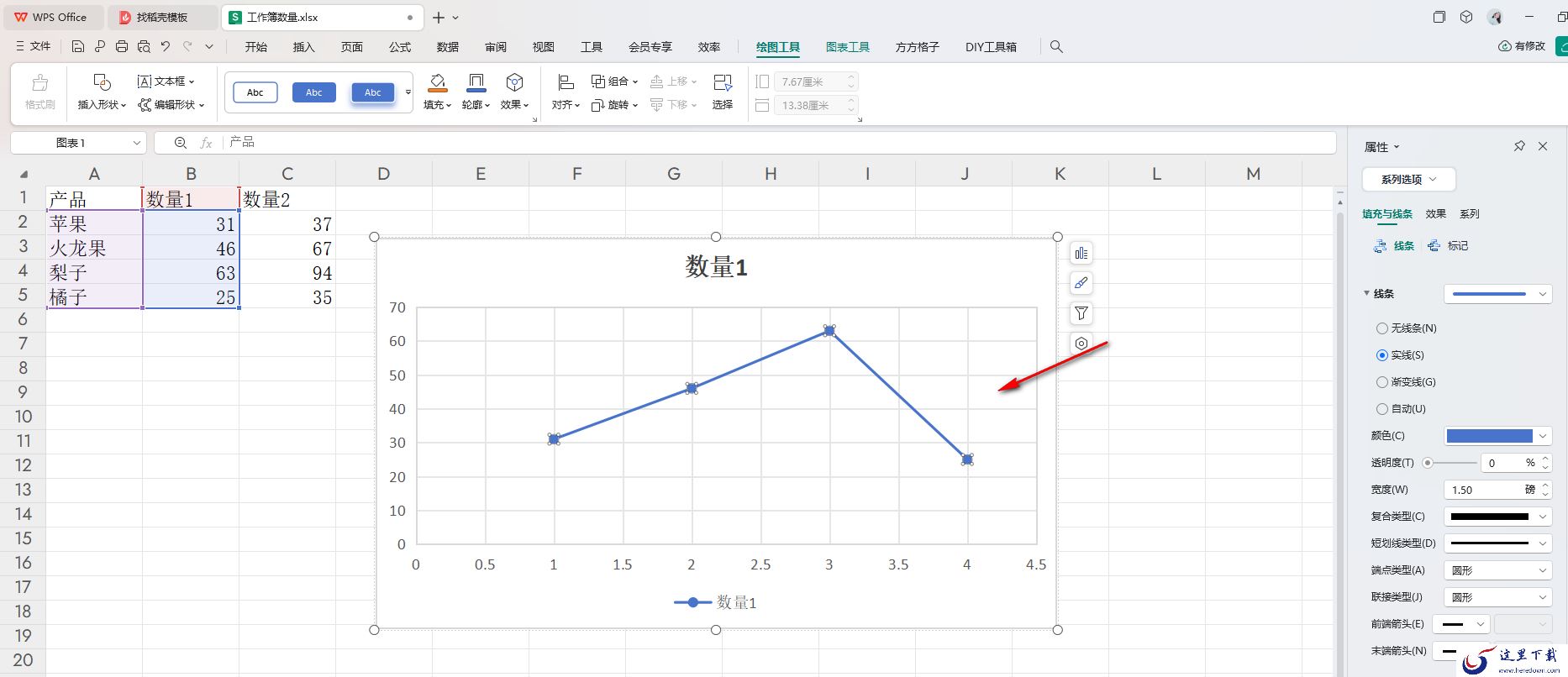Viewport: 1568px width, 677px height.
Task: Click the new tab plus icon
Action: 439,17
